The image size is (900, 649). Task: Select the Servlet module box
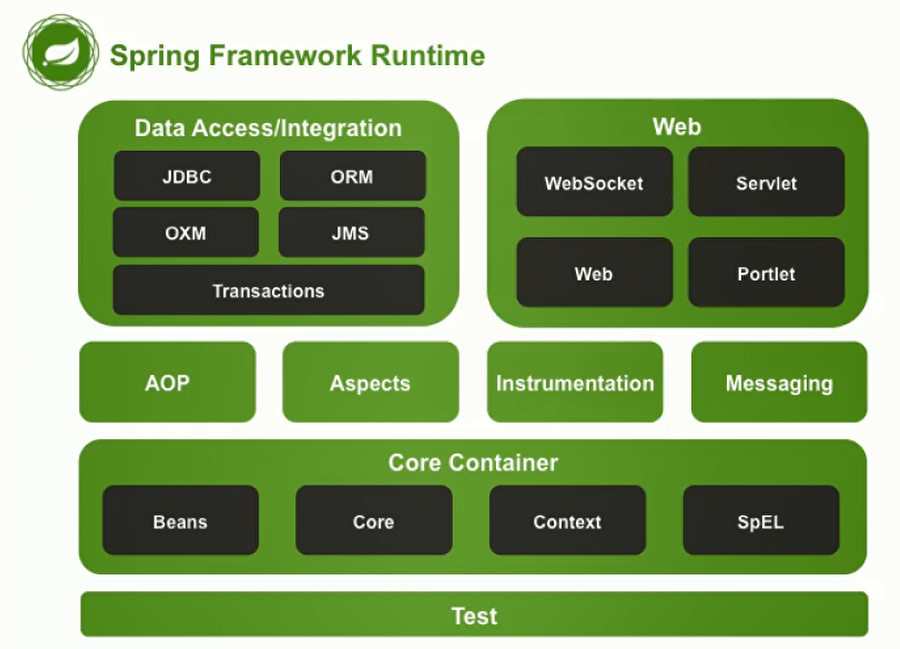point(766,182)
